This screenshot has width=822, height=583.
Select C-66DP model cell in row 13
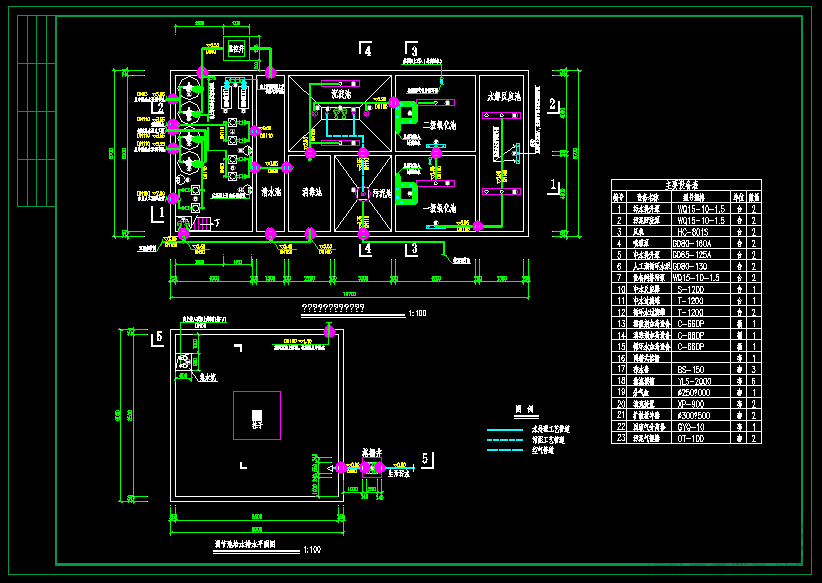pos(690,324)
